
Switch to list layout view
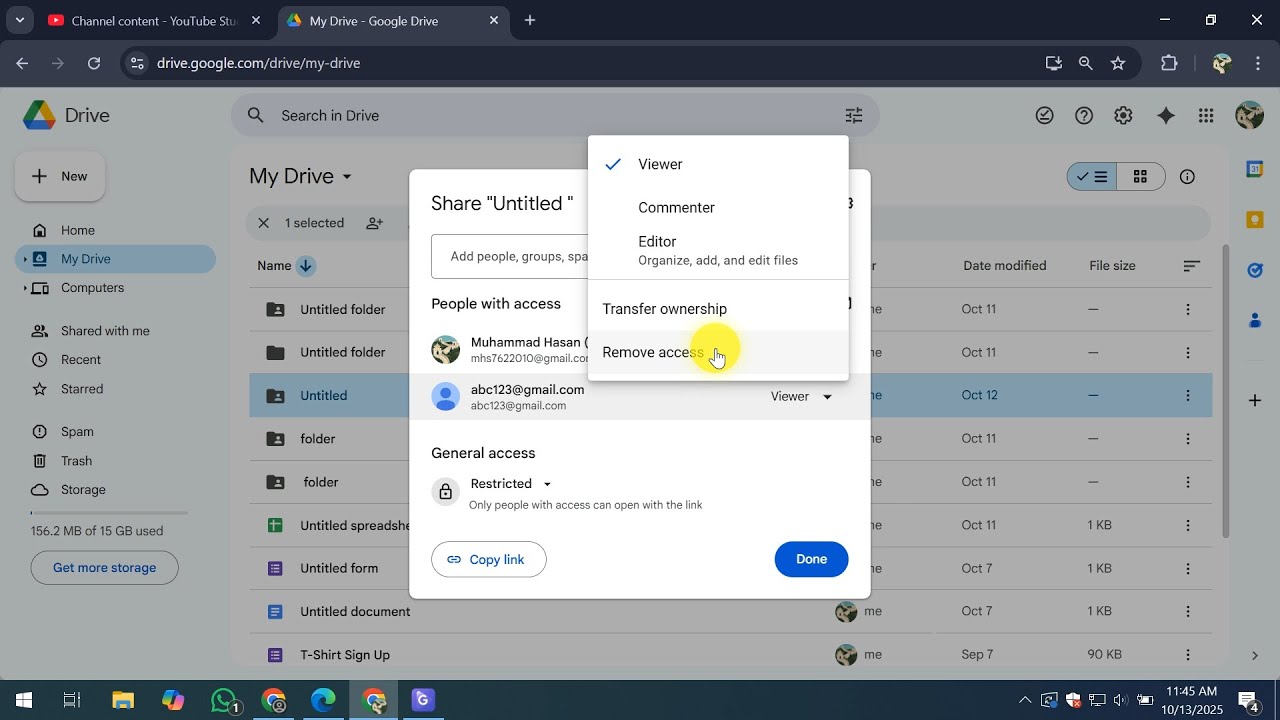[x=1092, y=177]
